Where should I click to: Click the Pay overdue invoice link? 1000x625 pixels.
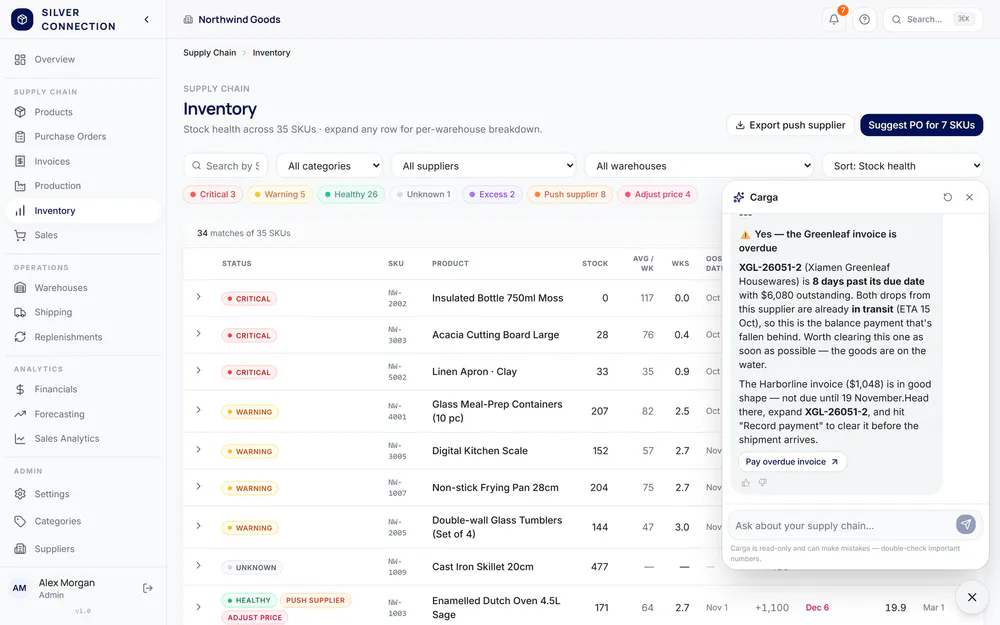[x=792, y=462]
